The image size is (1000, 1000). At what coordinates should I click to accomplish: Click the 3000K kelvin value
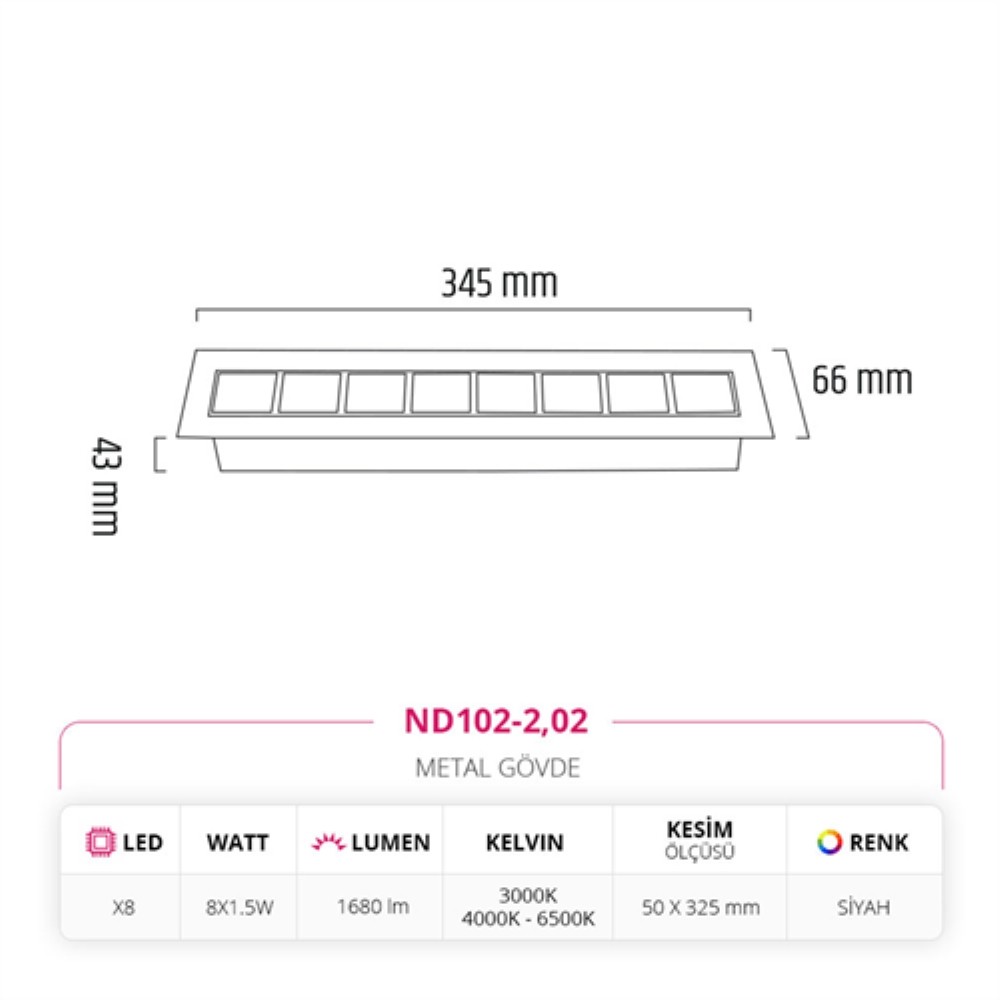point(528,895)
